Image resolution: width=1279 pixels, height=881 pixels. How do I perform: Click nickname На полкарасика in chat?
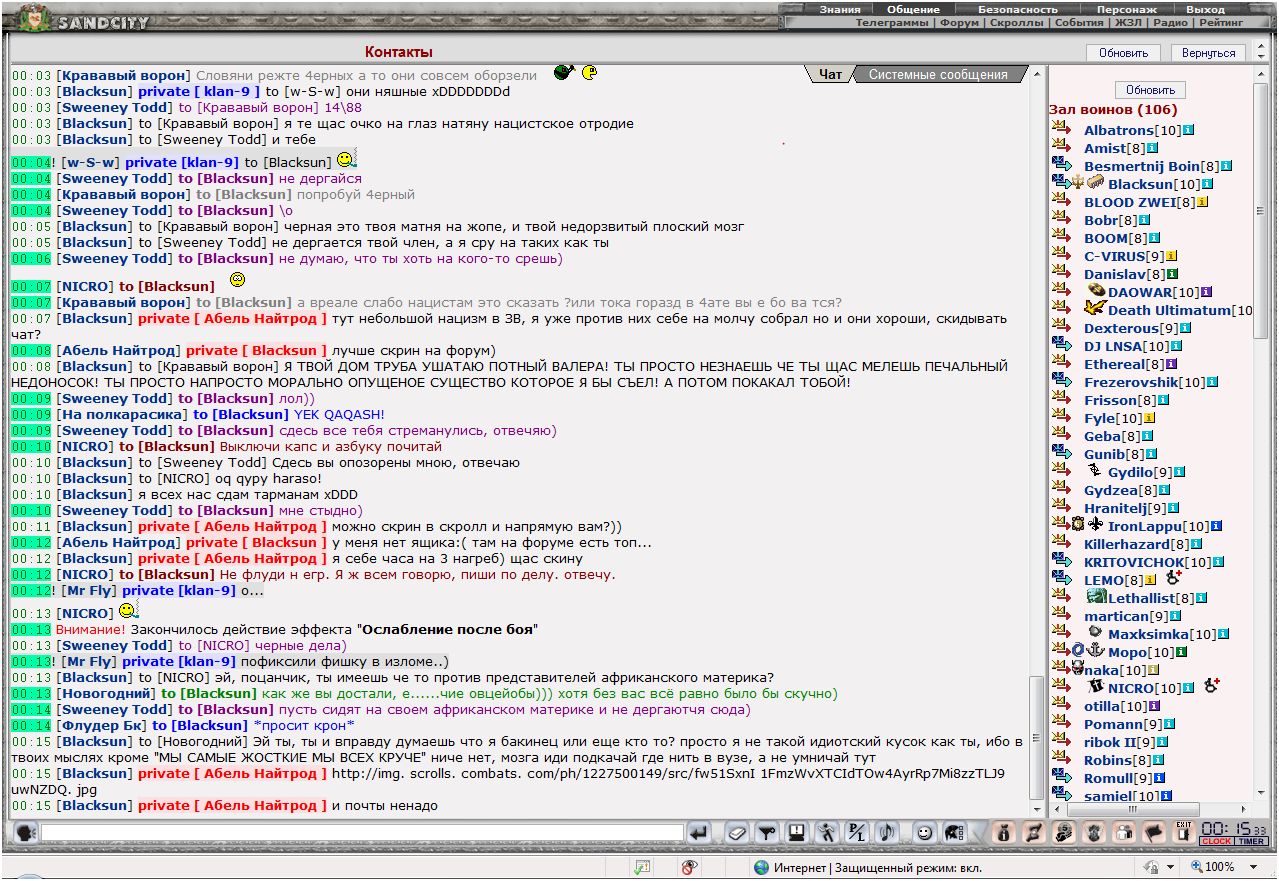click(x=120, y=414)
